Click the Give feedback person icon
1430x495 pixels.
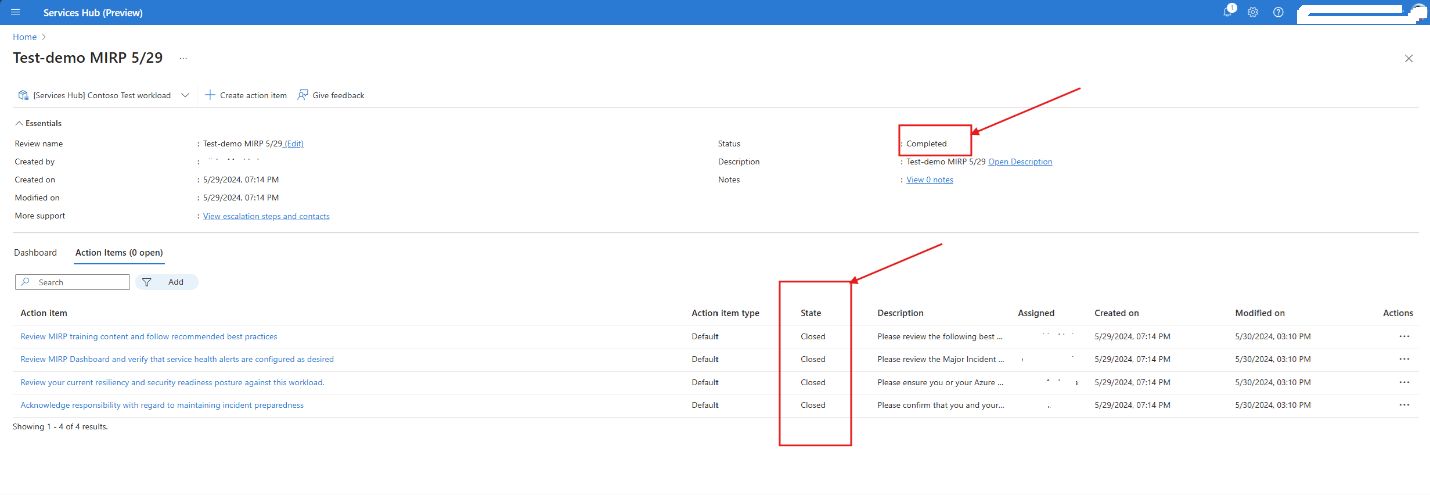coord(303,95)
